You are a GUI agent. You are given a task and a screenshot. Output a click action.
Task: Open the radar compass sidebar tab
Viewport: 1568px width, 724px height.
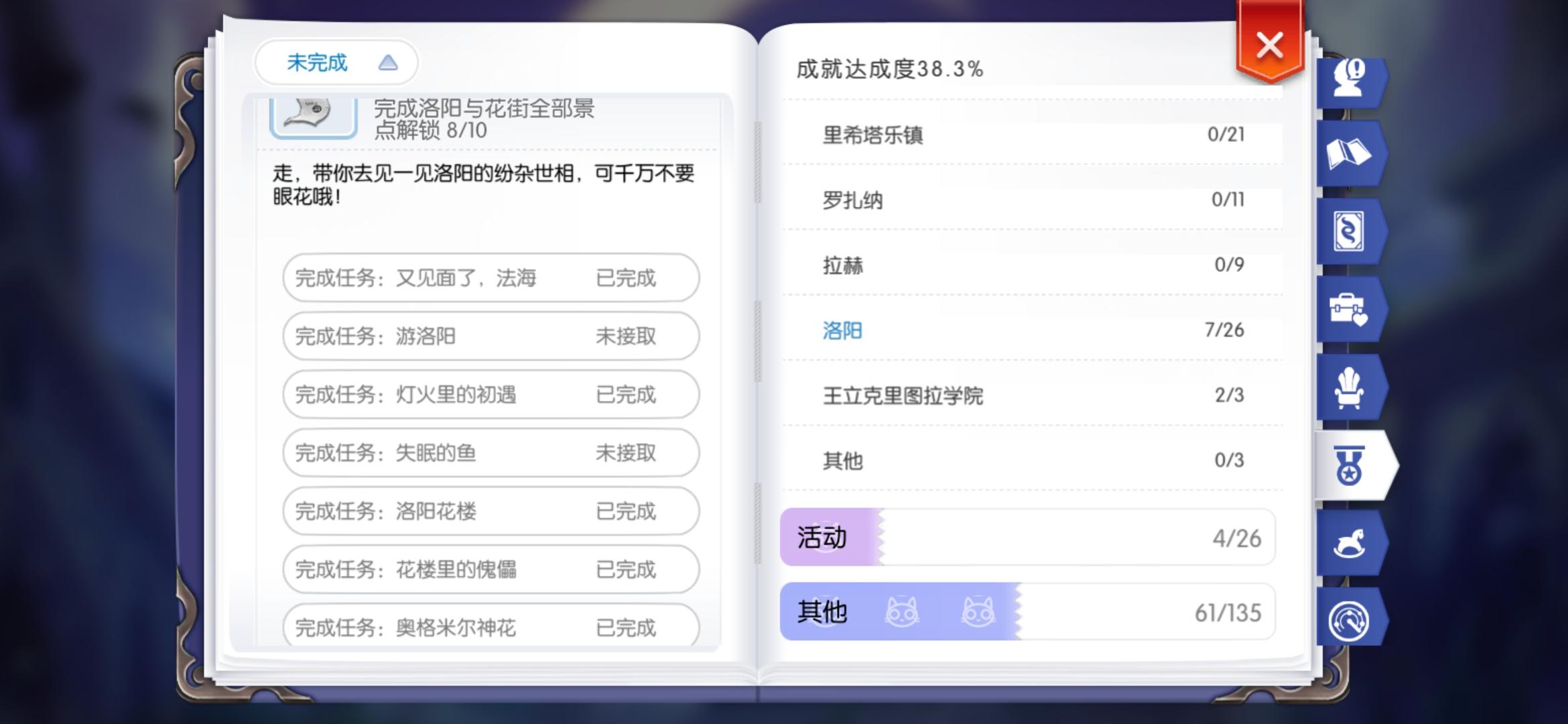coord(1350,621)
